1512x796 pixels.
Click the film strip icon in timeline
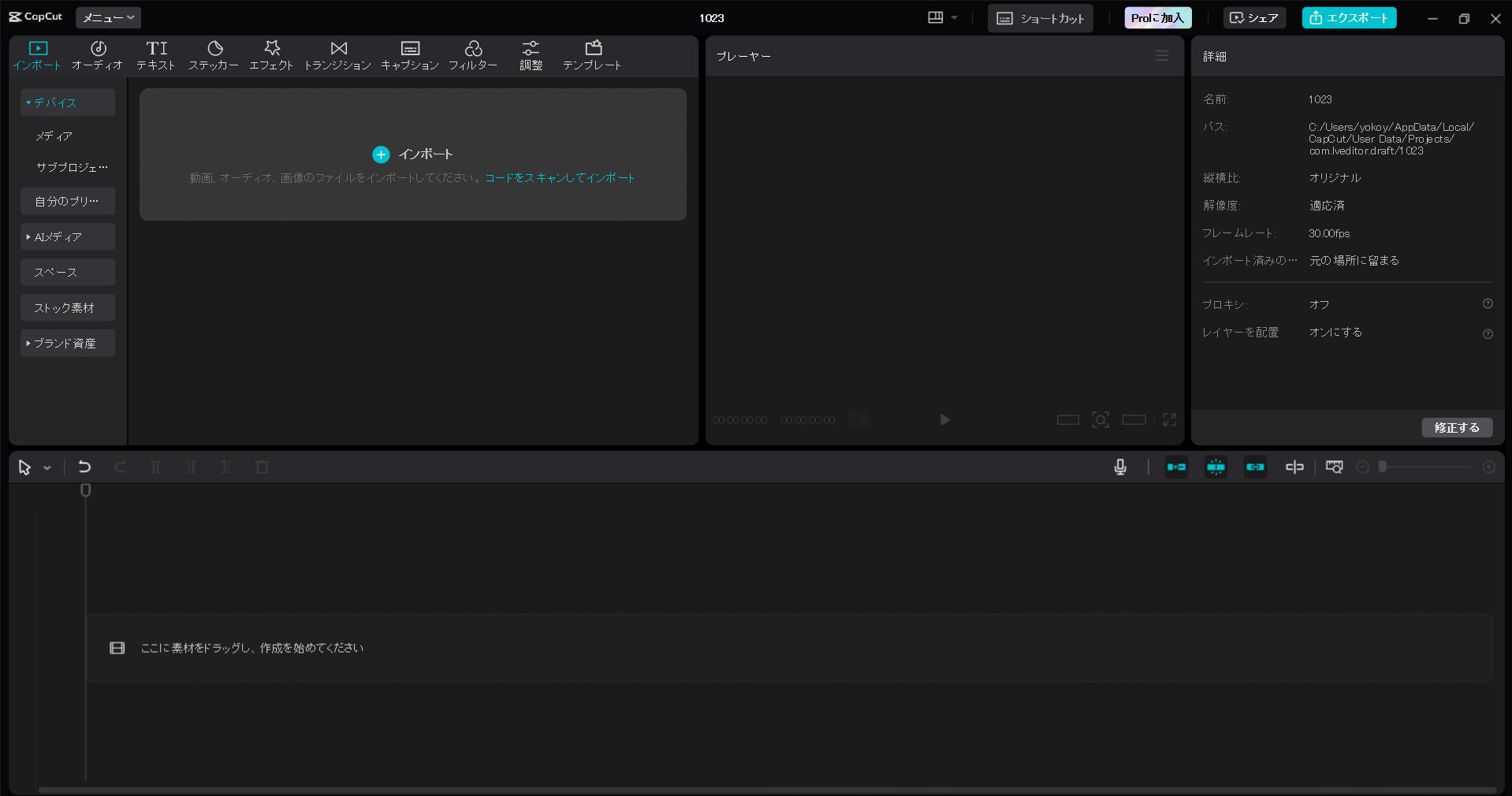pos(117,648)
